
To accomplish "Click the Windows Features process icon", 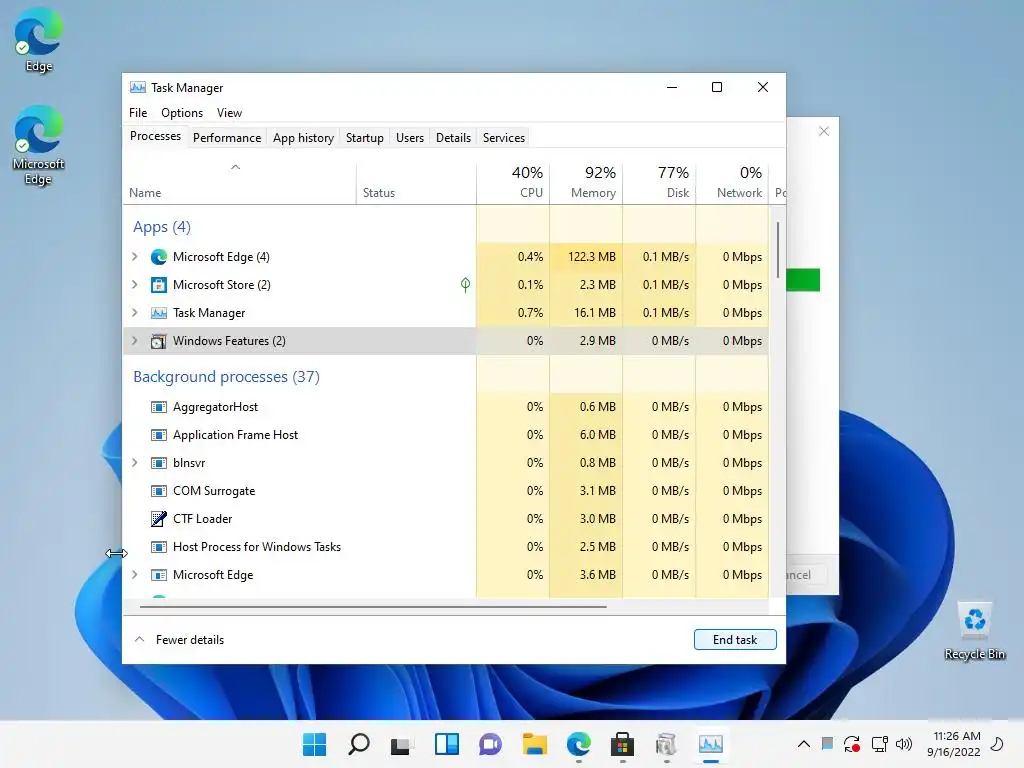I will (x=159, y=341).
